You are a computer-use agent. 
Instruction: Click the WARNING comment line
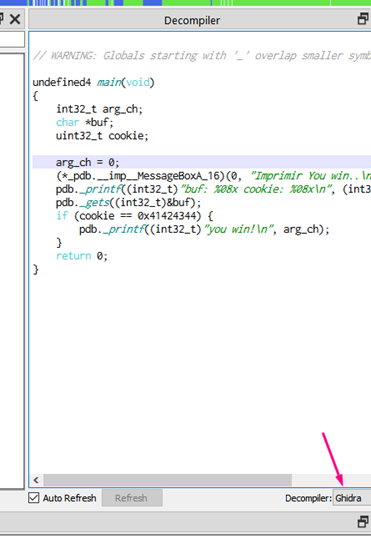[202, 56]
